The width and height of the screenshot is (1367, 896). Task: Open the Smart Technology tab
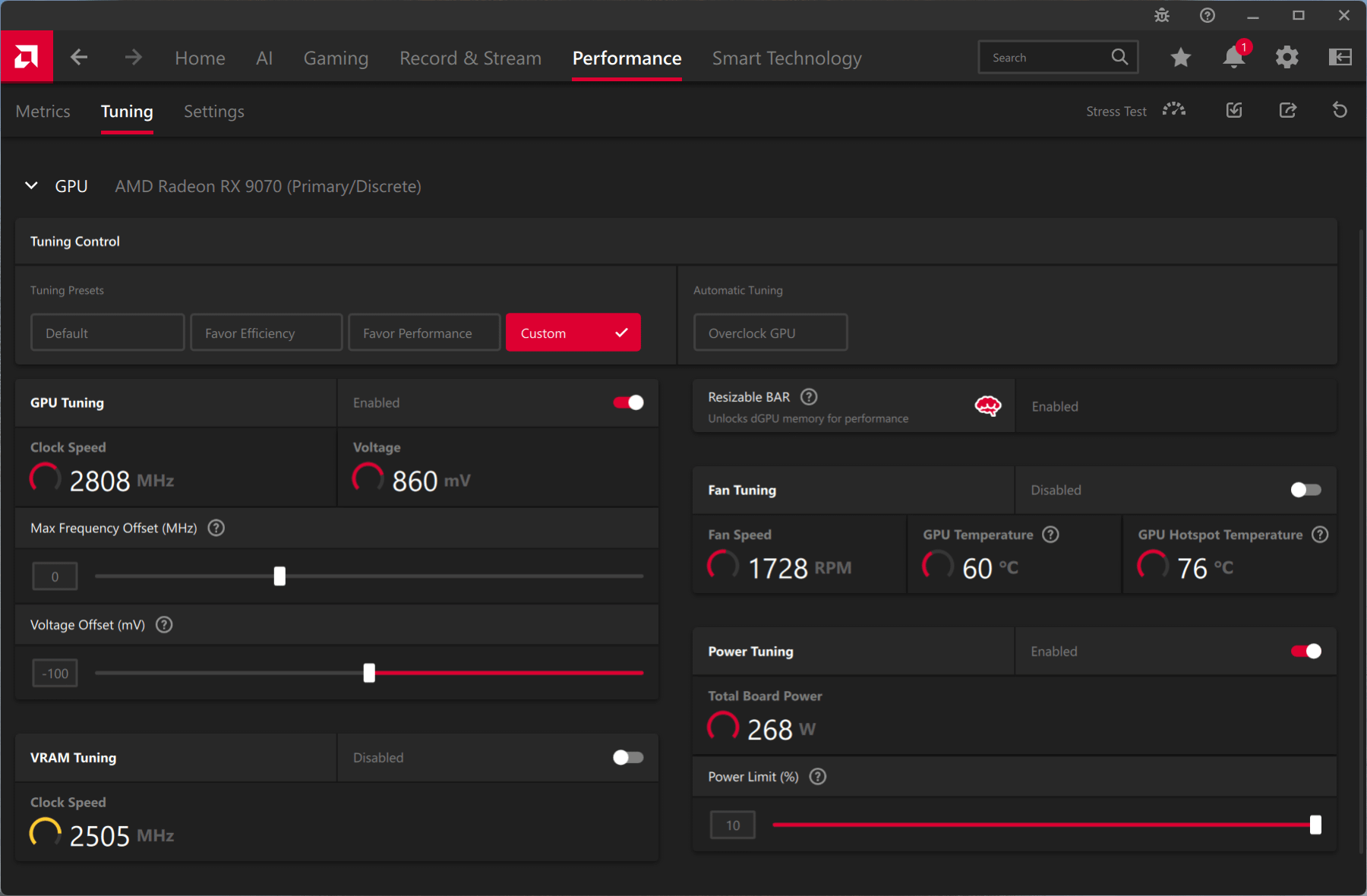point(787,58)
